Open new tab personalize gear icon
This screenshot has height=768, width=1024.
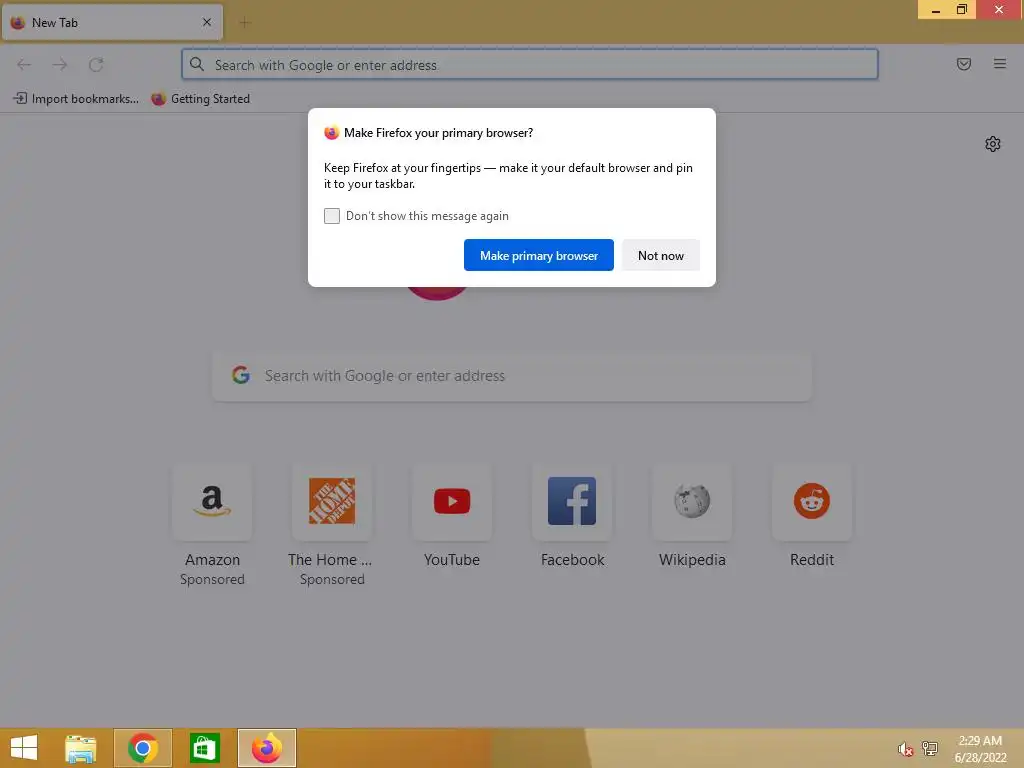pos(993,144)
